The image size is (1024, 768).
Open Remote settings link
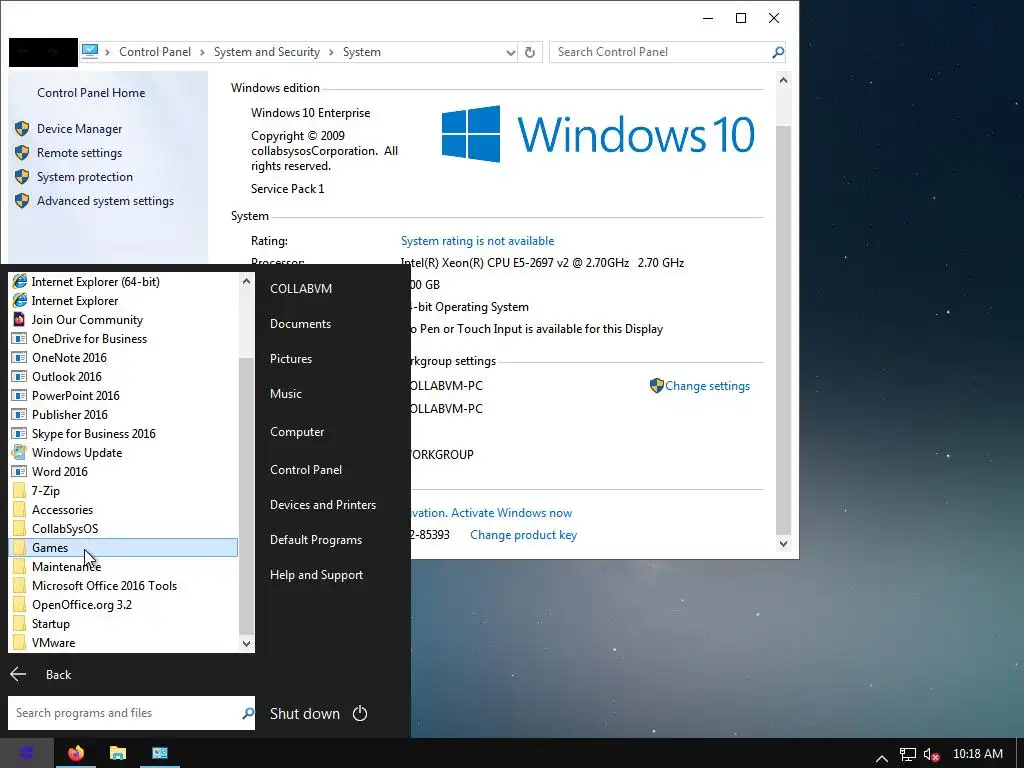coord(79,153)
